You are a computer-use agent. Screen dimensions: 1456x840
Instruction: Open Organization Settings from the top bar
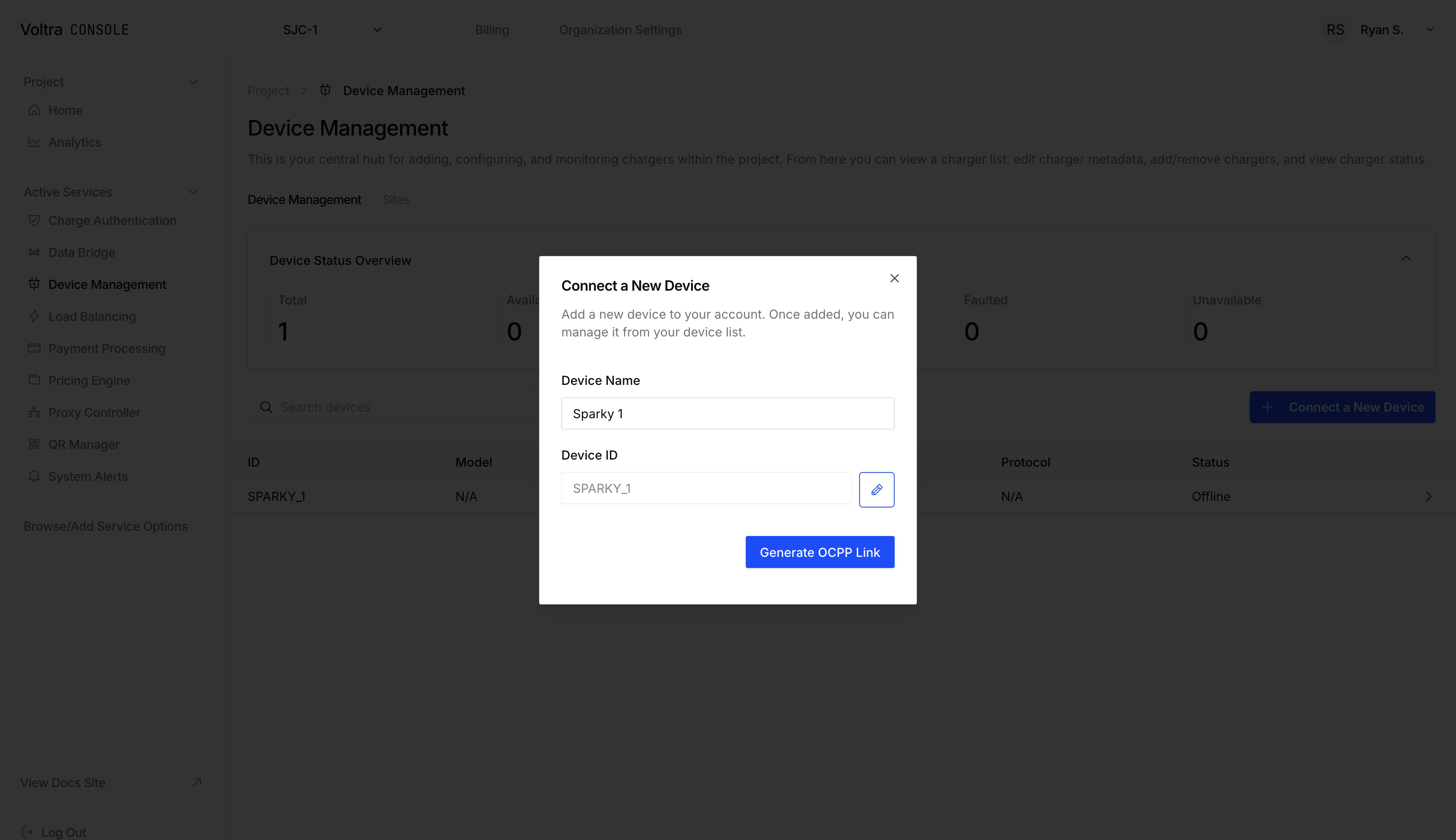click(x=620, y=29)
